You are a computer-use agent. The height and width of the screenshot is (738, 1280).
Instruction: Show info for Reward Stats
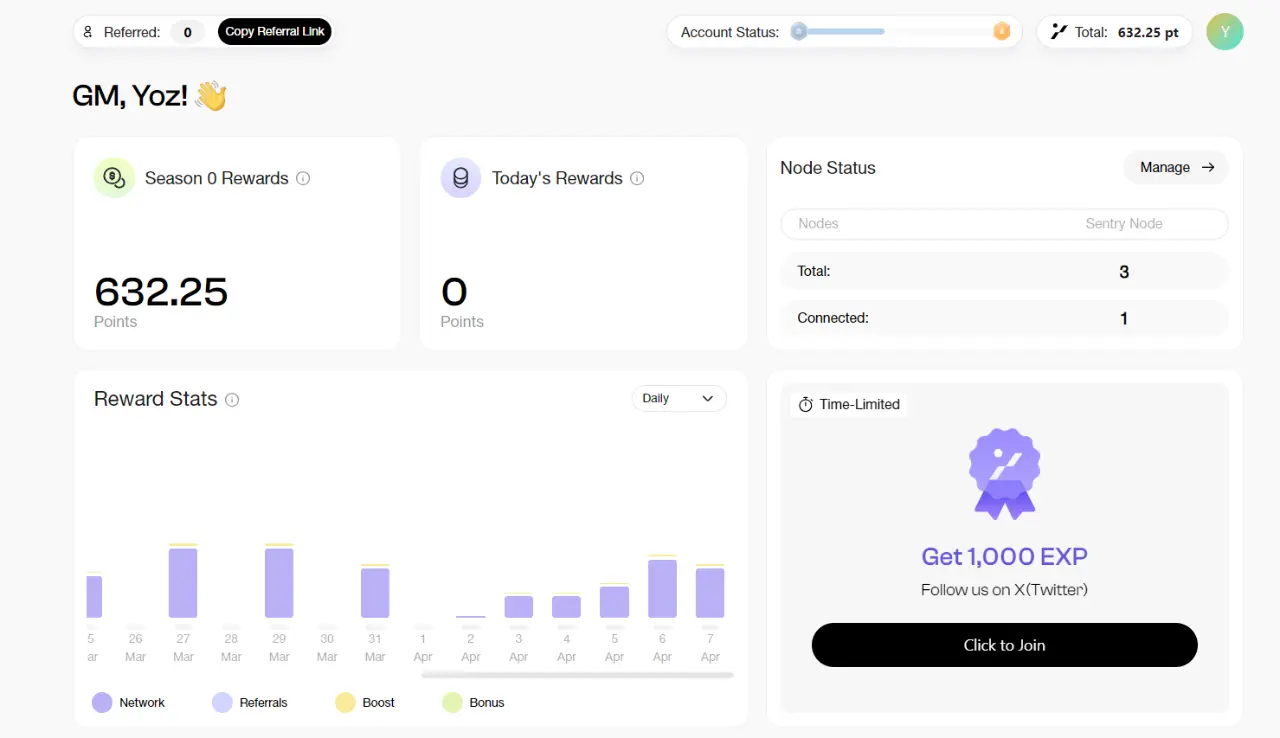click(232, 399)
